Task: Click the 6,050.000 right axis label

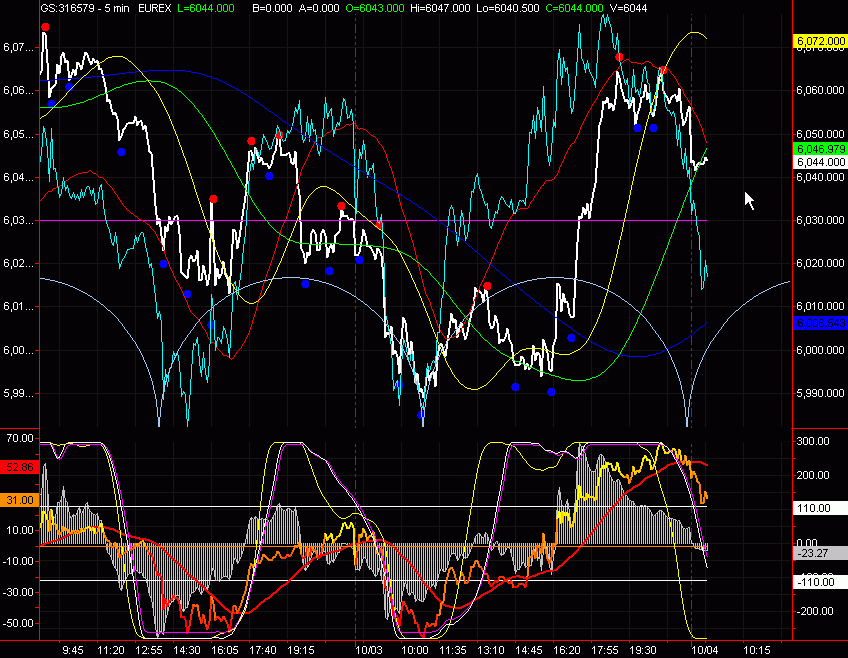Action: coord(820,134)
